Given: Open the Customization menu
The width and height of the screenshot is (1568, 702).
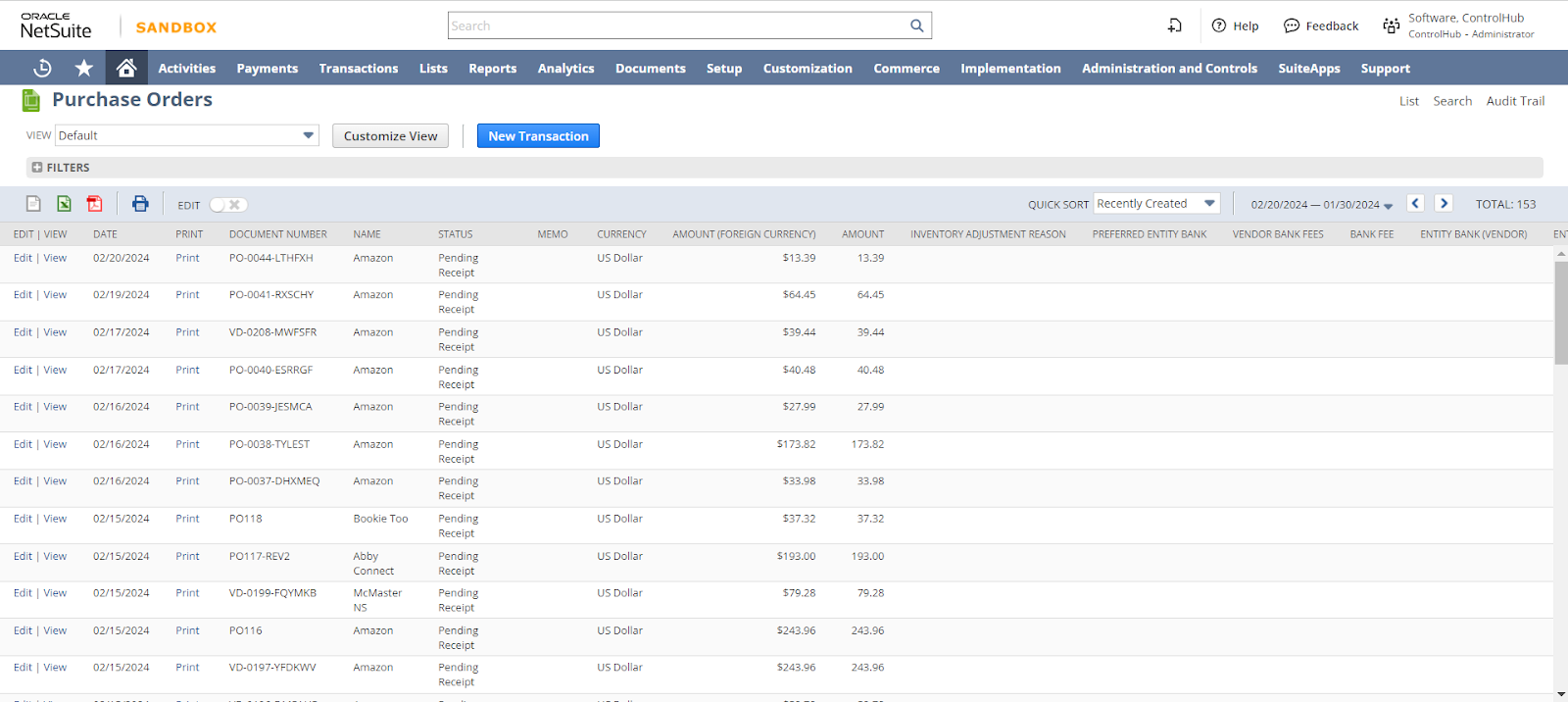Looking at the screenshot, I should (808, 68).
